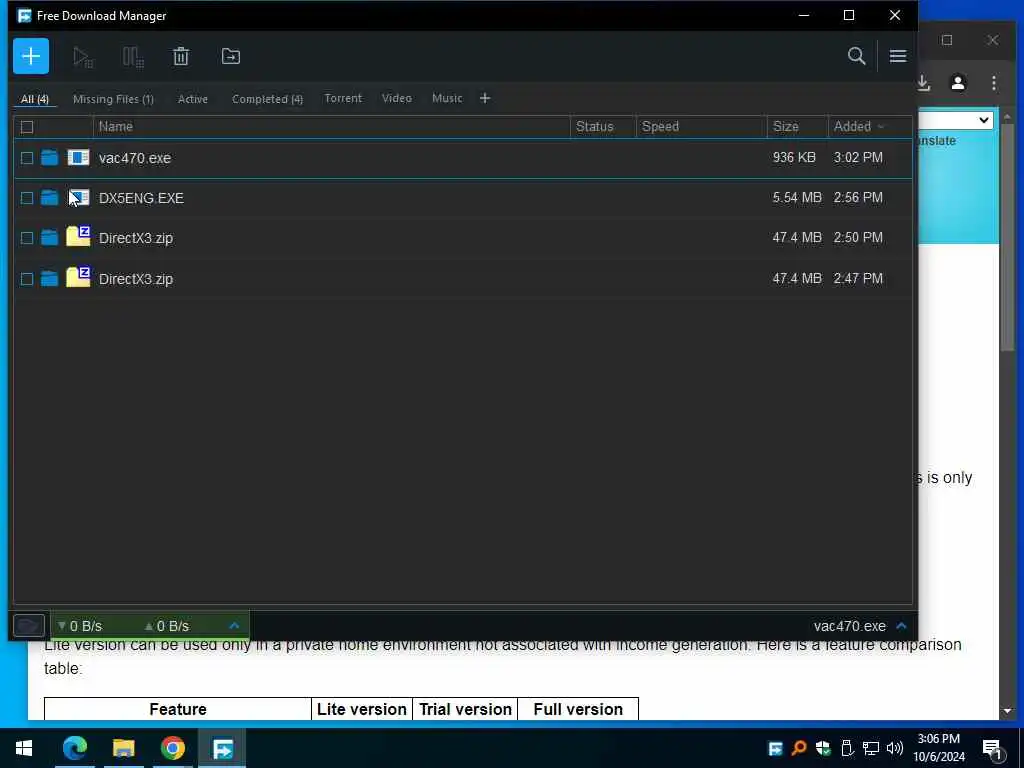The height and width of the screenshot is (768, 1024).
Task: Expand vac470.exe details chevron at bottom right
Action: point(902,626)
